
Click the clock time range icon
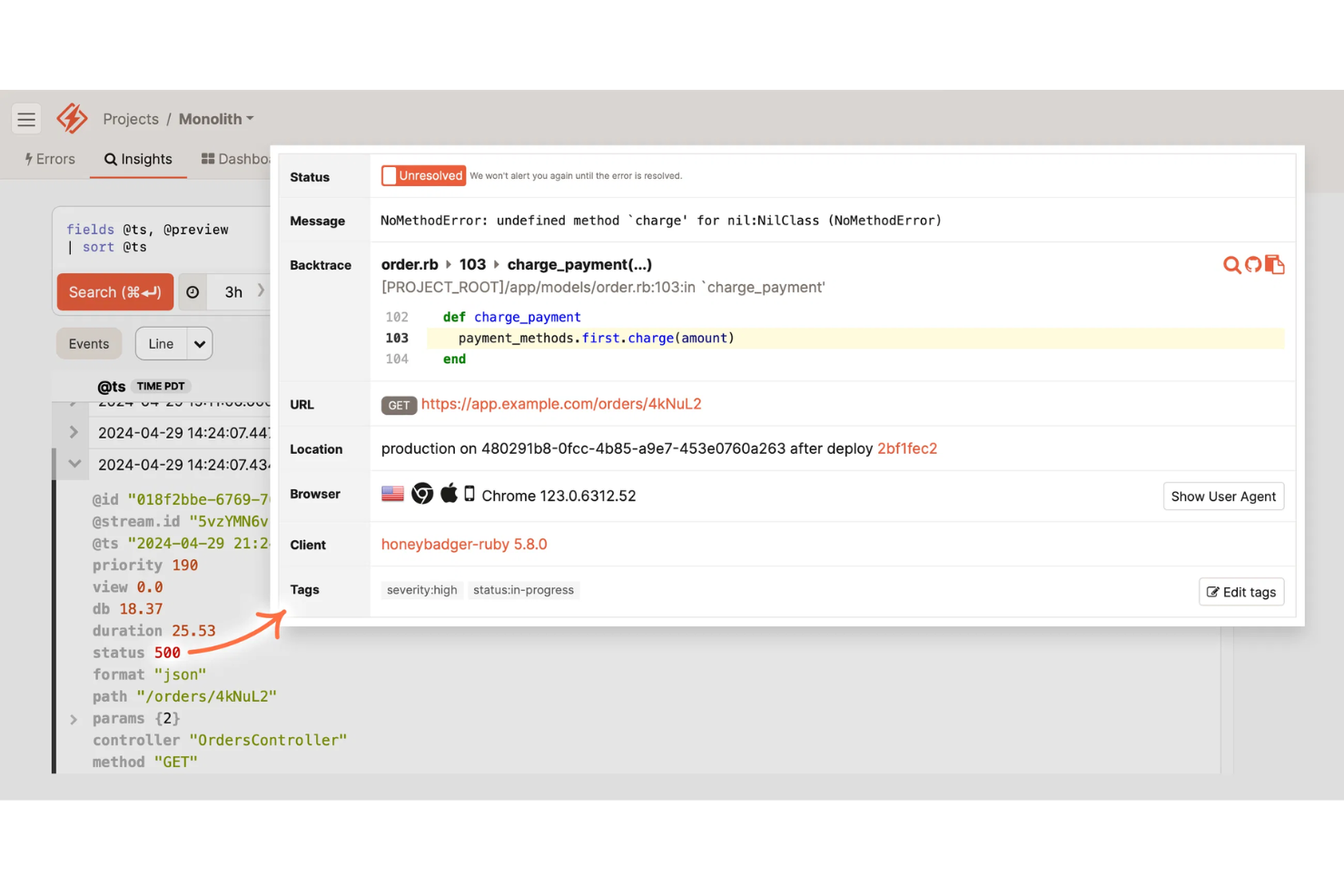193,292
